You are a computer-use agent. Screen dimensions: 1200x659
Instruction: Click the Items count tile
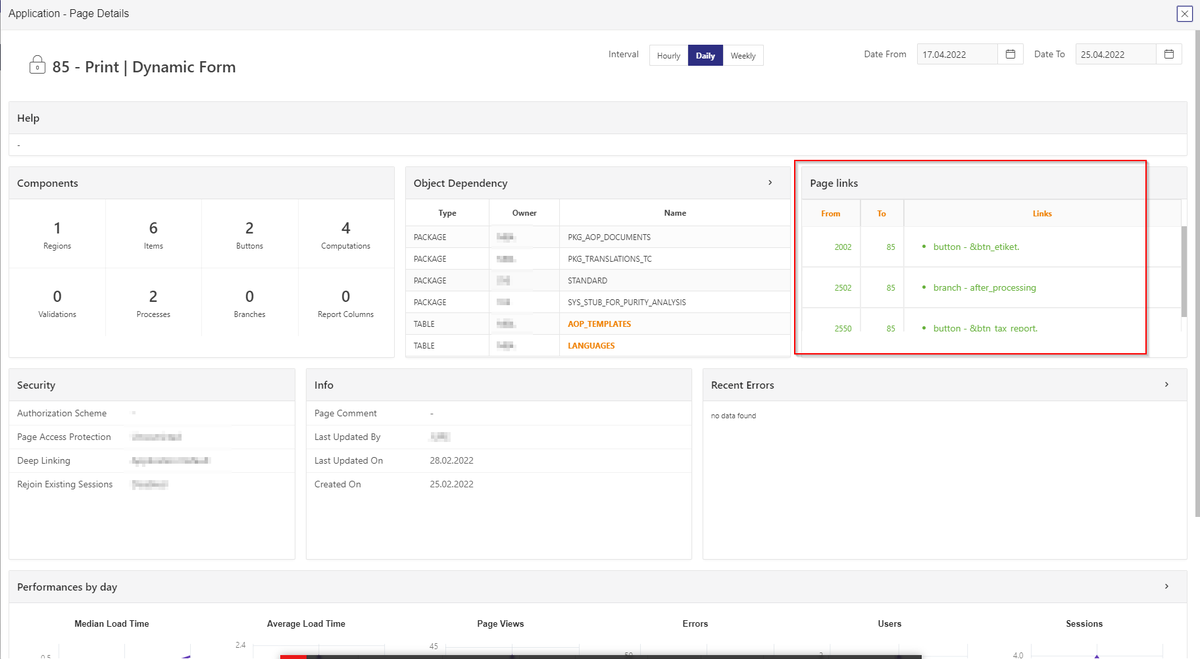(x=153, y=234)
